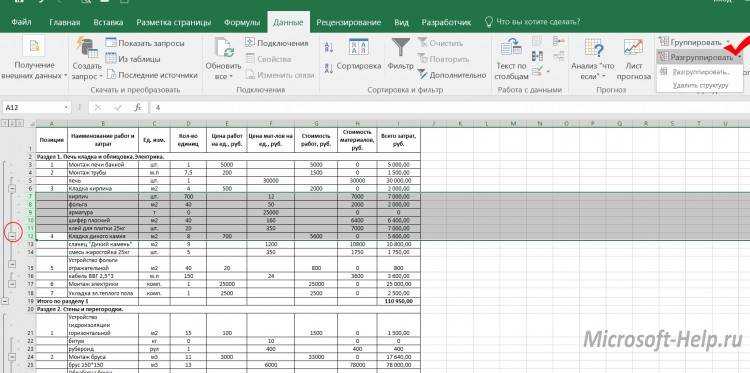Click the select all corner triangle
Viewport: 750px width, 373px height.
(x=32, y=124)
